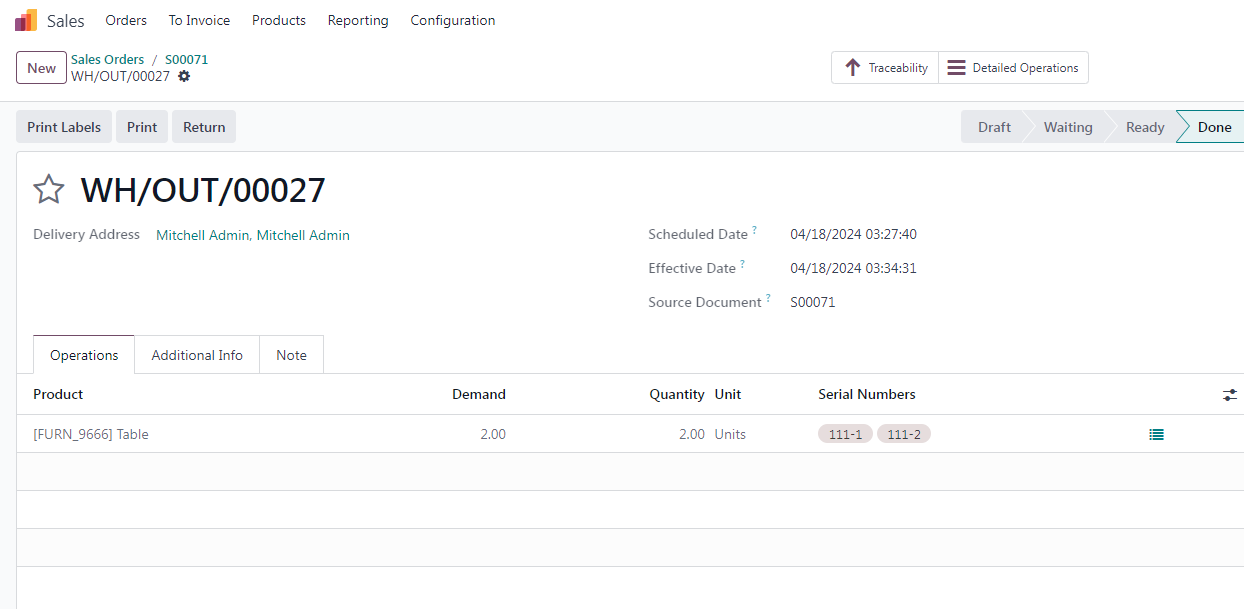
Task: Click the WH/OUT/00027 record title
Action: pos(203,190)
